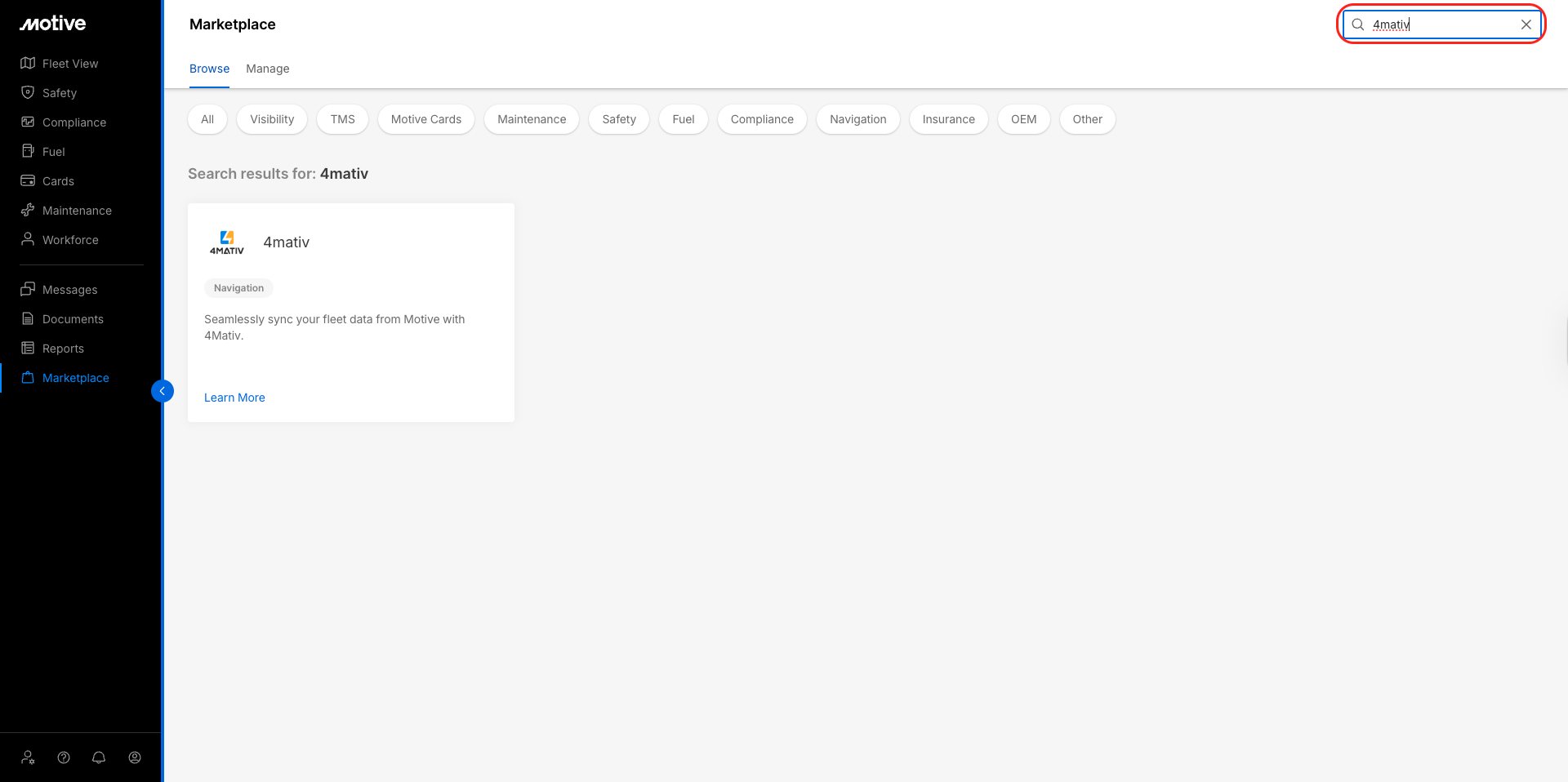Image resolution: width=1568 pixels, height=782 pixels.
Task: Open the help question mark icon
Action: tap(64, 758)
